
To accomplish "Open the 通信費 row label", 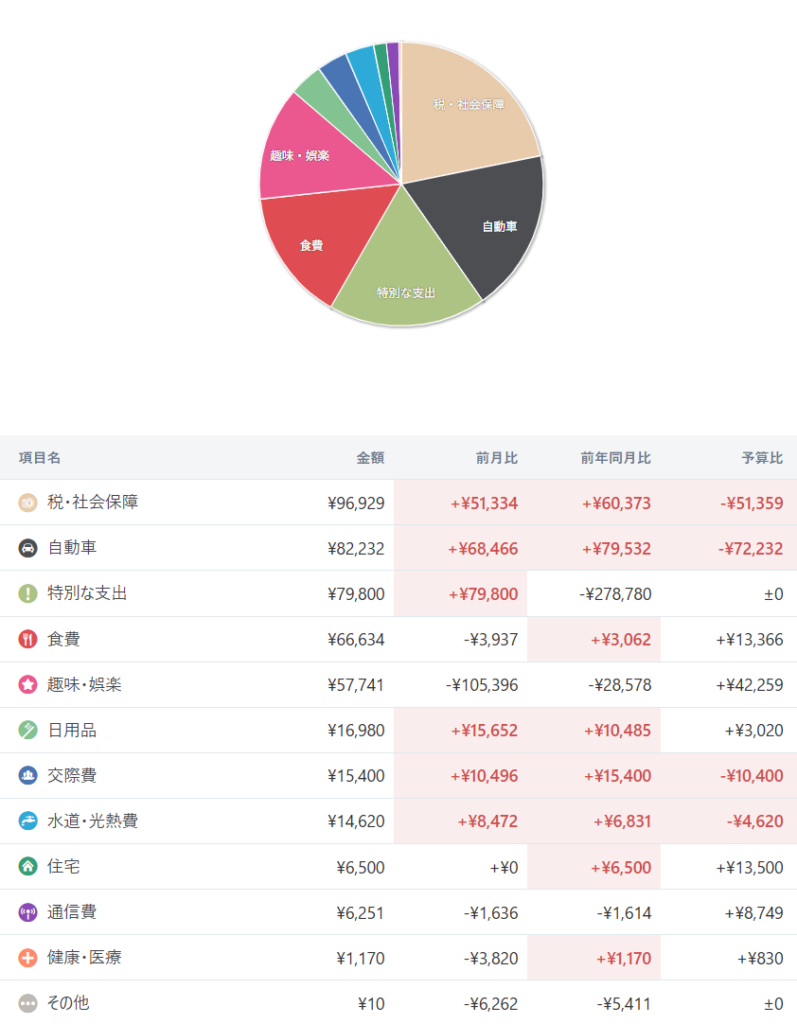I will point(72,912).
